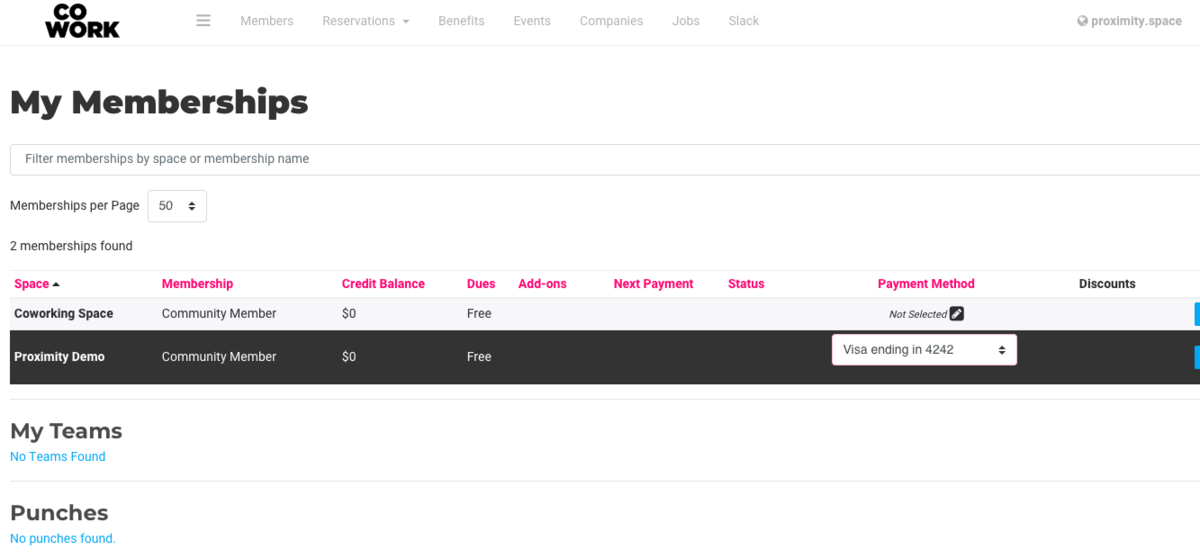
Task: Open the Memberships per Page dropdown
Action: 177,206
